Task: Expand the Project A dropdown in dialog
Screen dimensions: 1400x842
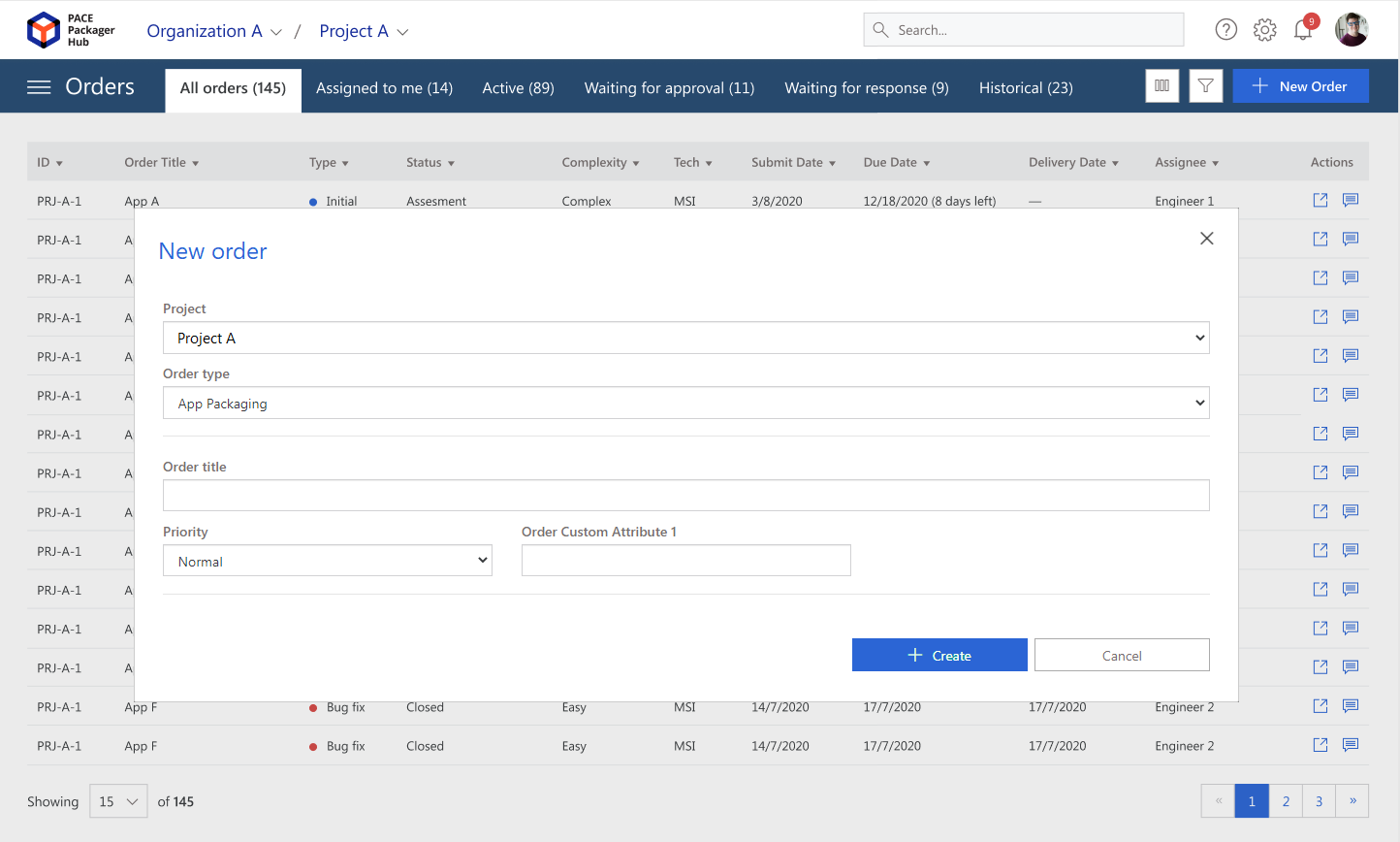Action: click(x=686, y=338)
